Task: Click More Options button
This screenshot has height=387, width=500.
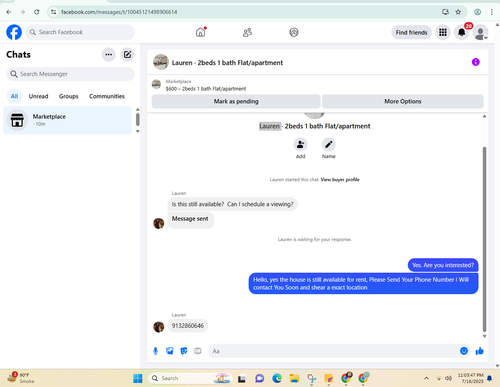Action: 403,101
